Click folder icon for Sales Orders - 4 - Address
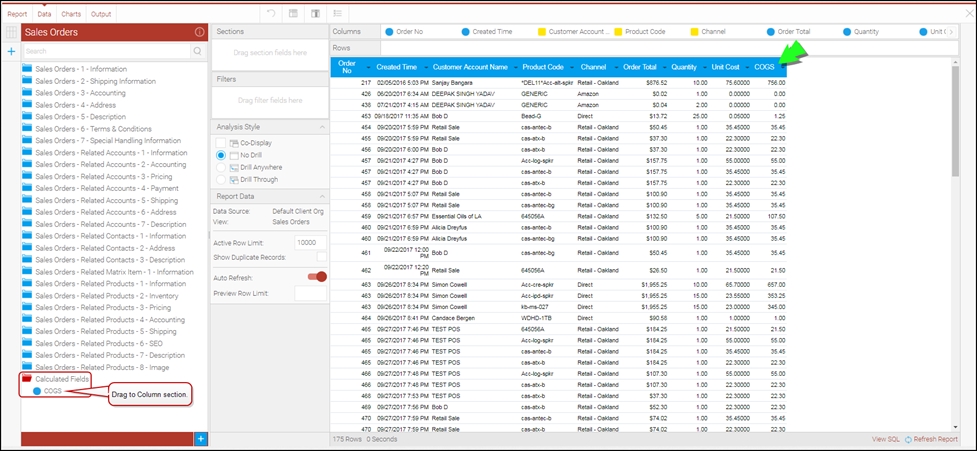Screen dimensions: 977x451 (x=27, y=105)
